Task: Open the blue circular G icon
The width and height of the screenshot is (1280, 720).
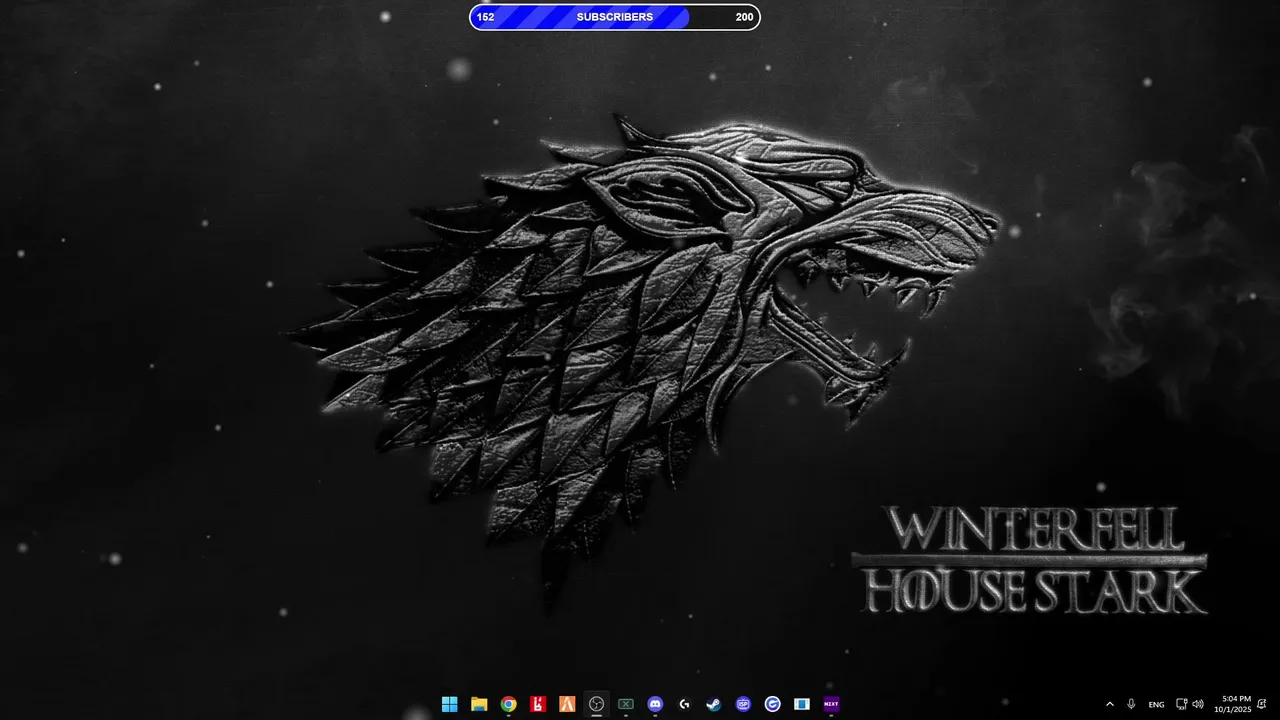Action: [x=772, y=704]
